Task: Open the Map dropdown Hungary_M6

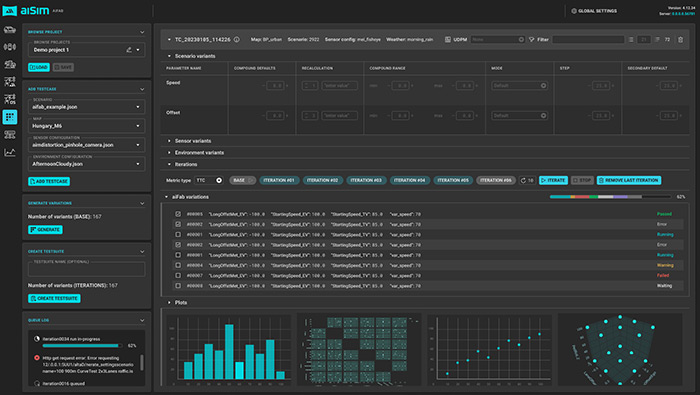Action: 87,126
